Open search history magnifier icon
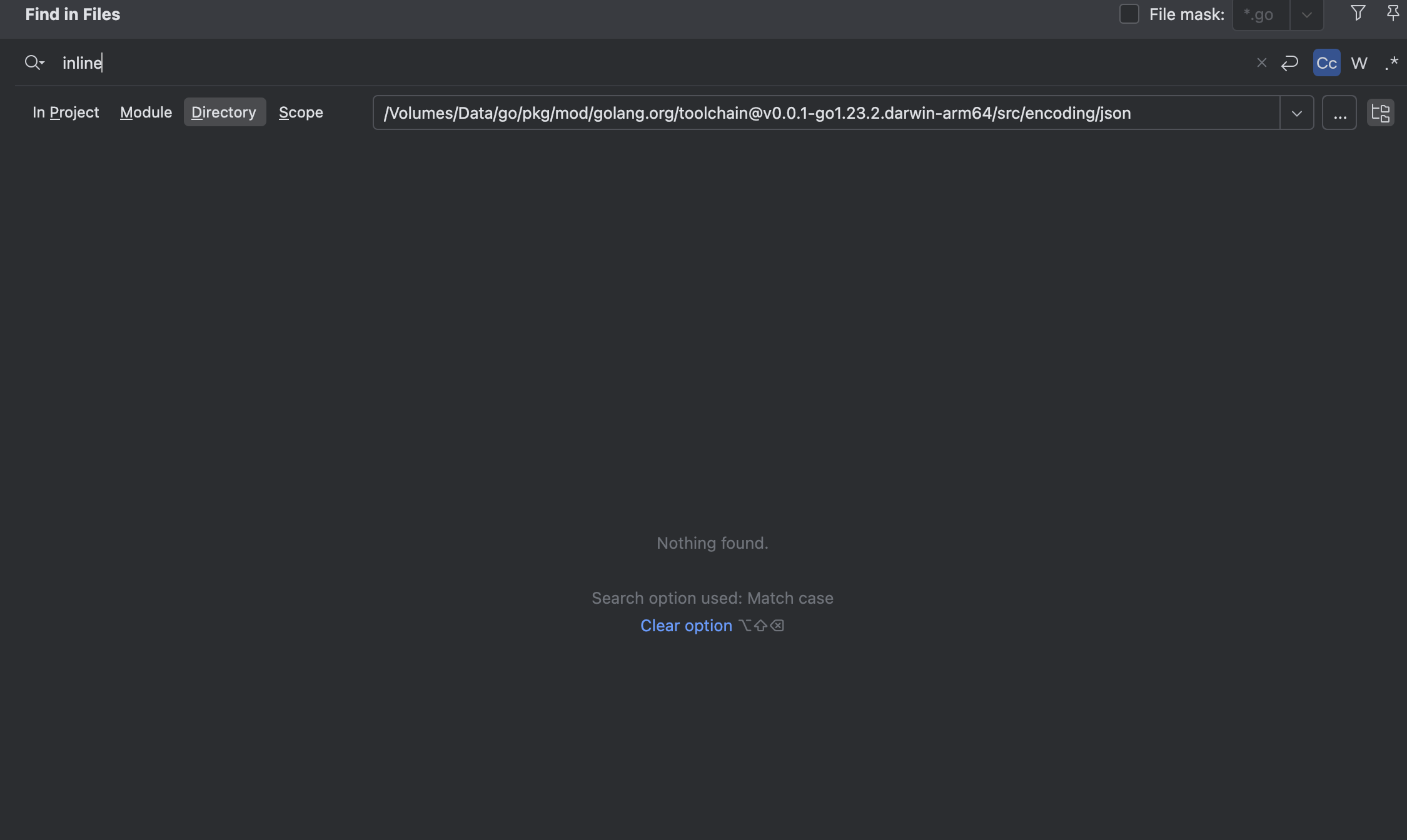 point(34,62)
